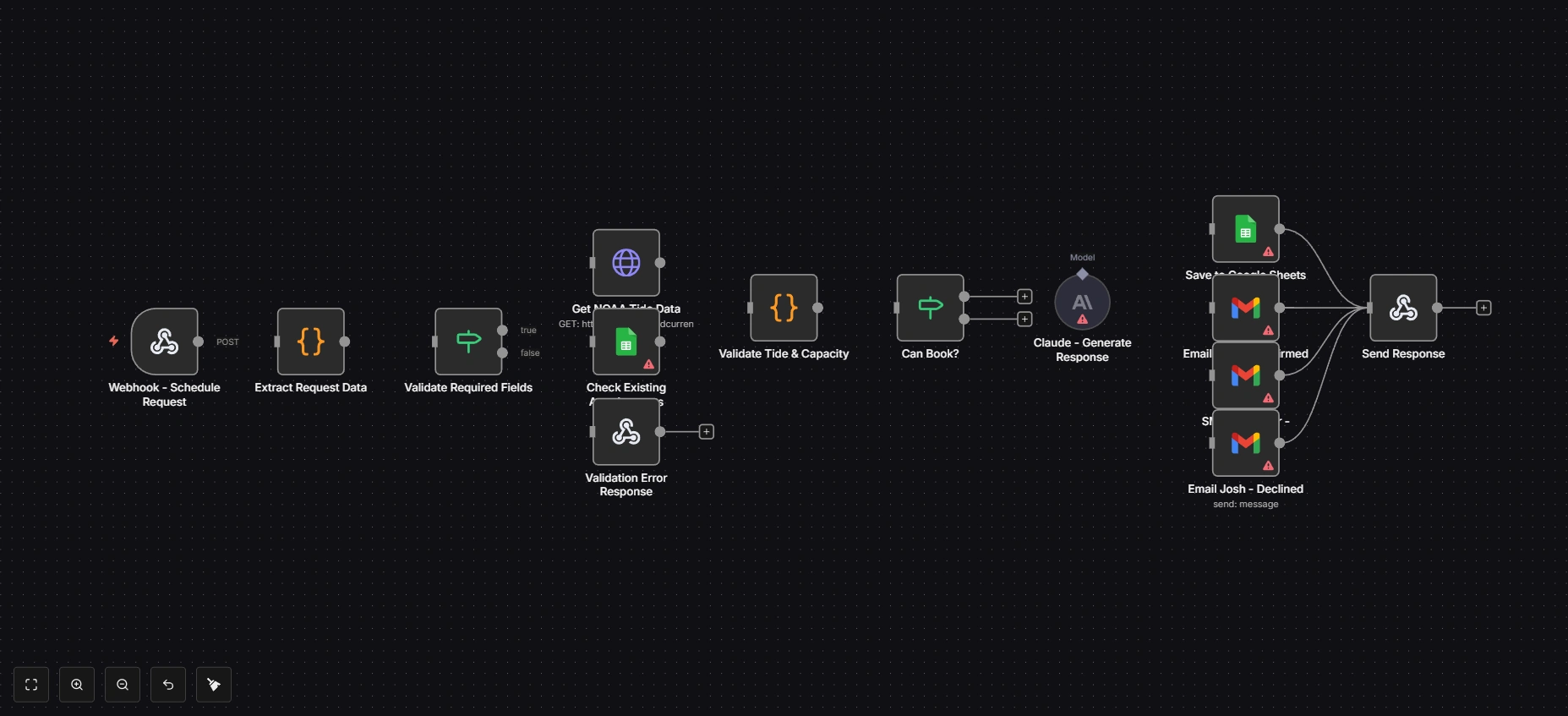Image resolution: width=1568 pixels, height=716 pixels.
Task: Add a node after Can Book? upper output
Action: click(x=1024, y=297)
